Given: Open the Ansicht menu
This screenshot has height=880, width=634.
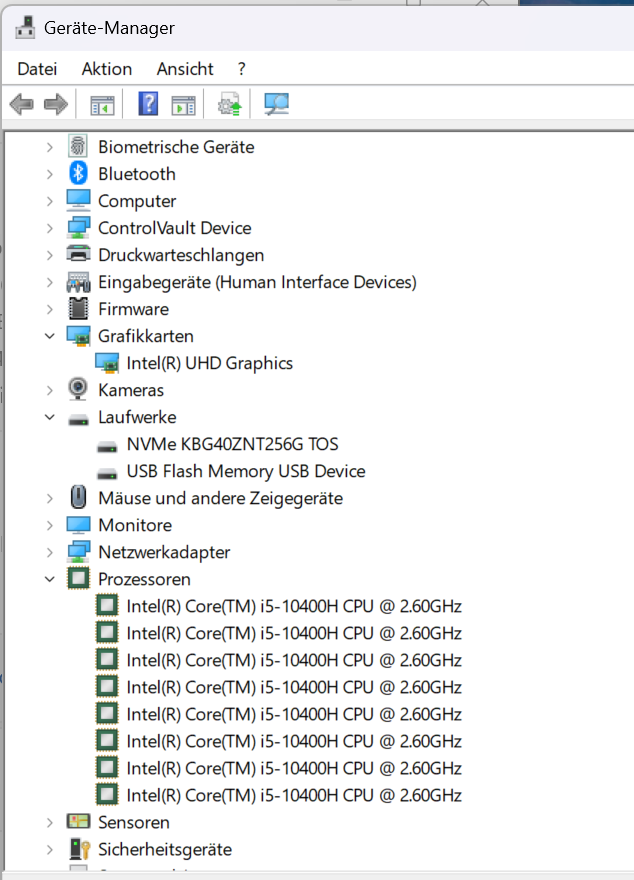Looking at the screenshot, I should [x=185, y=69].
